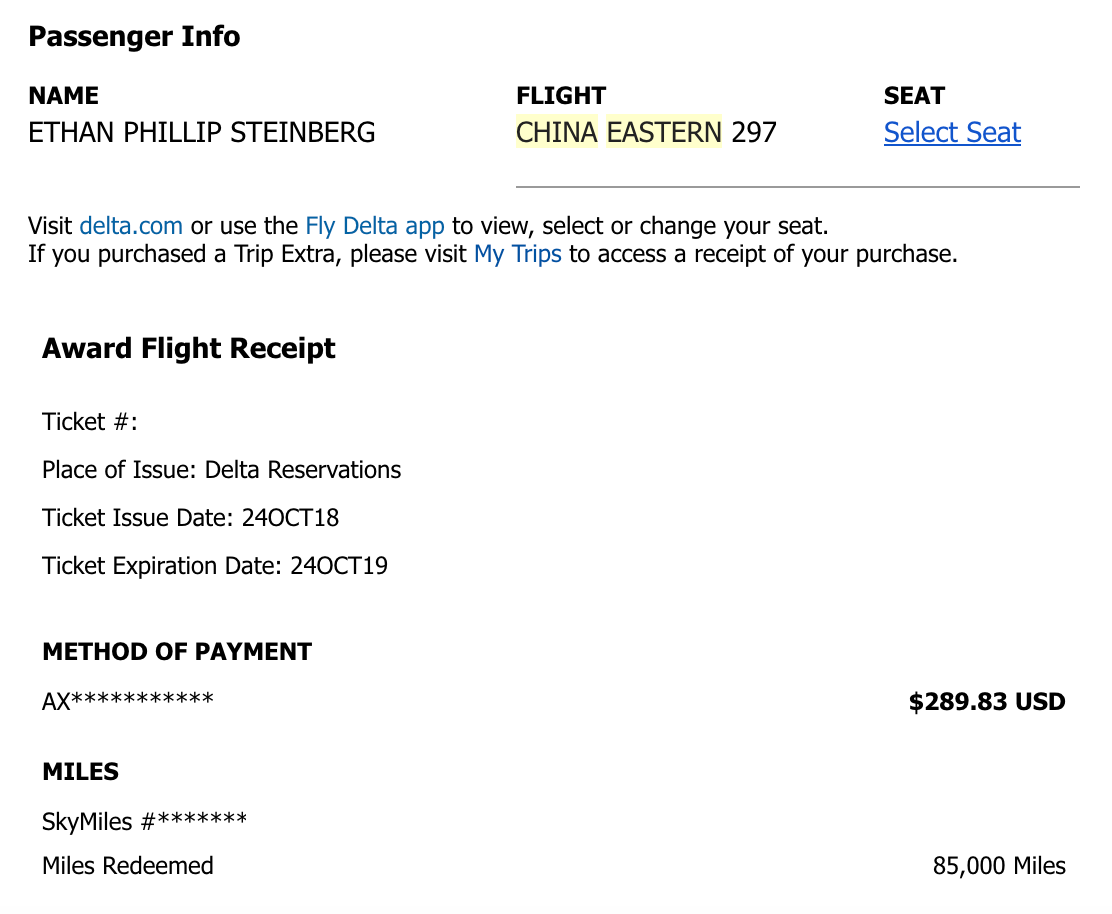Click the METHOD OF PAYMENT heading
This screenshot has width=1112, height=914.
tap(177, 652)
